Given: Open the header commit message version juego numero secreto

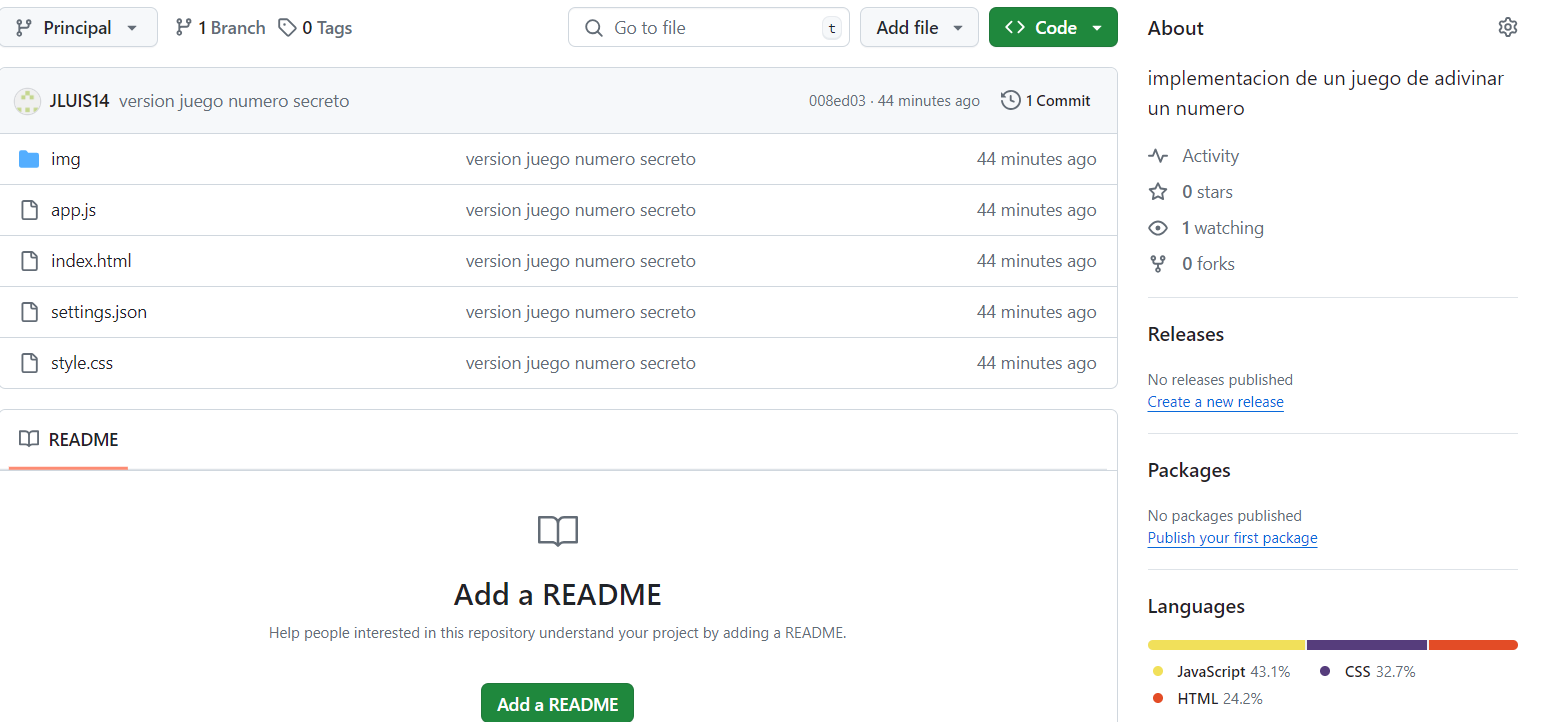Looking at the screenshot, I should pyautogui.click(x=234, y=100).
